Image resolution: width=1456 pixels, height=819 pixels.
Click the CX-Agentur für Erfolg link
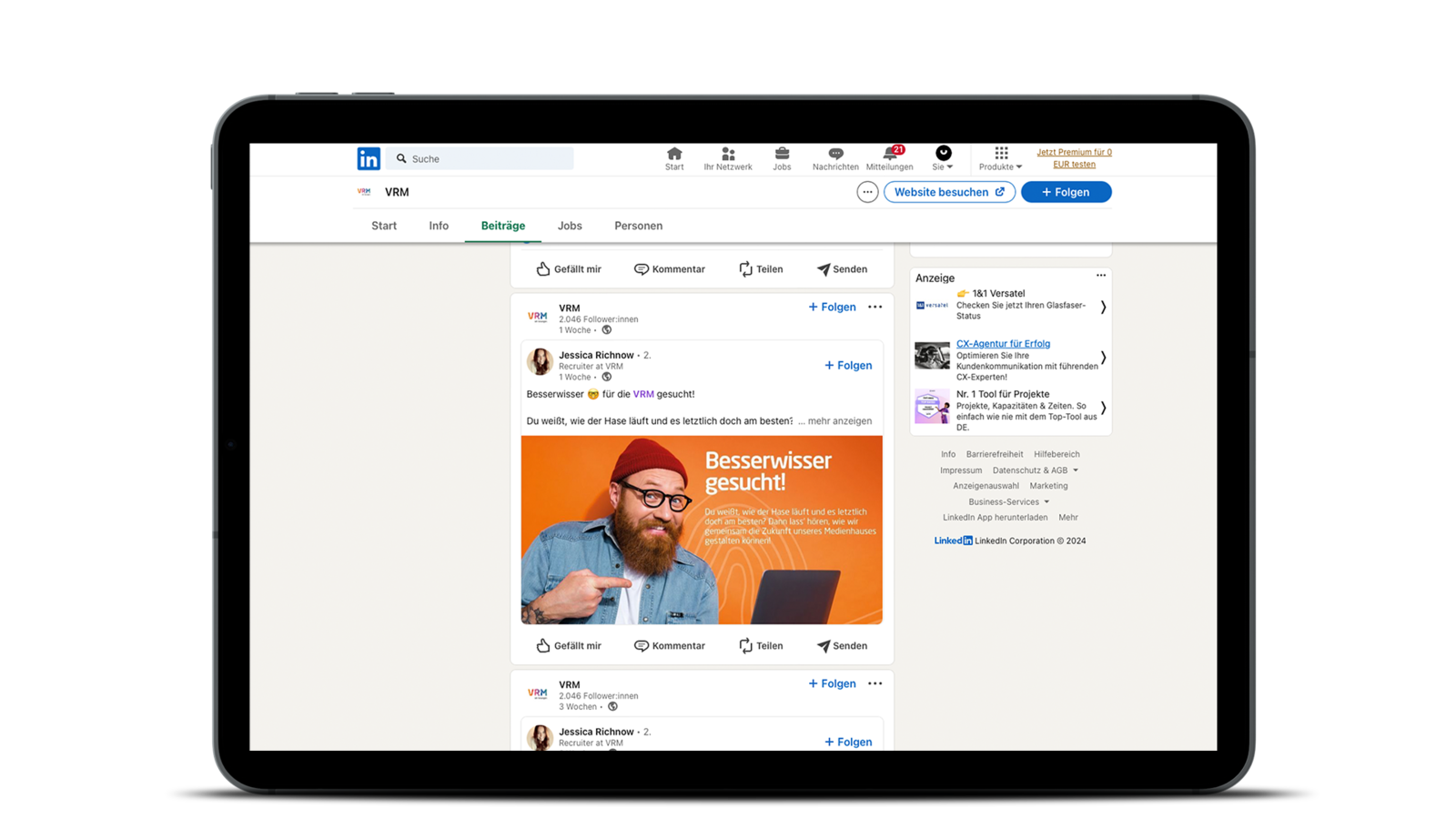pyautogui.click(x=1003, y=343)
